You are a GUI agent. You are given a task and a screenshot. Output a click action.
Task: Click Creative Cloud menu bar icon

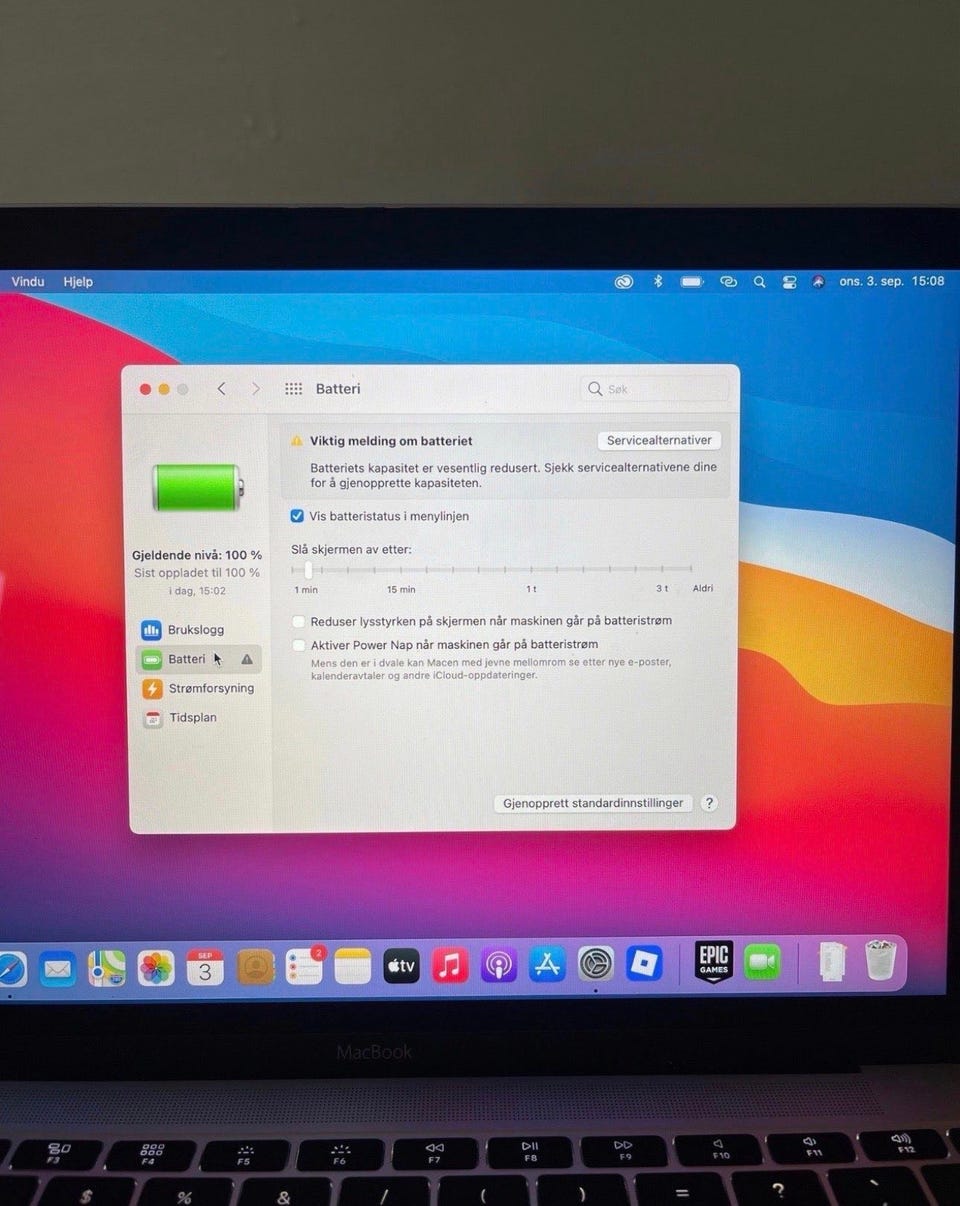click(624, 282)
